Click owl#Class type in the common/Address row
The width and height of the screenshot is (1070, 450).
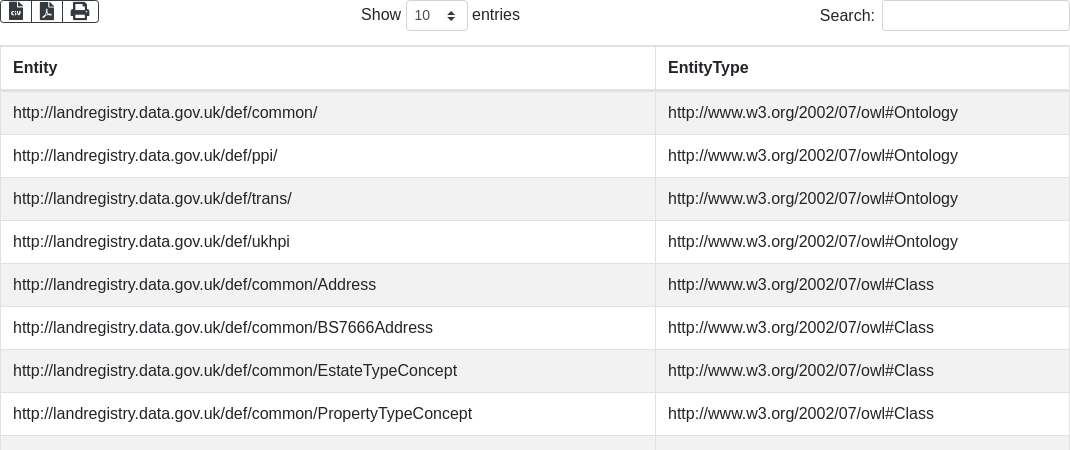800,285
